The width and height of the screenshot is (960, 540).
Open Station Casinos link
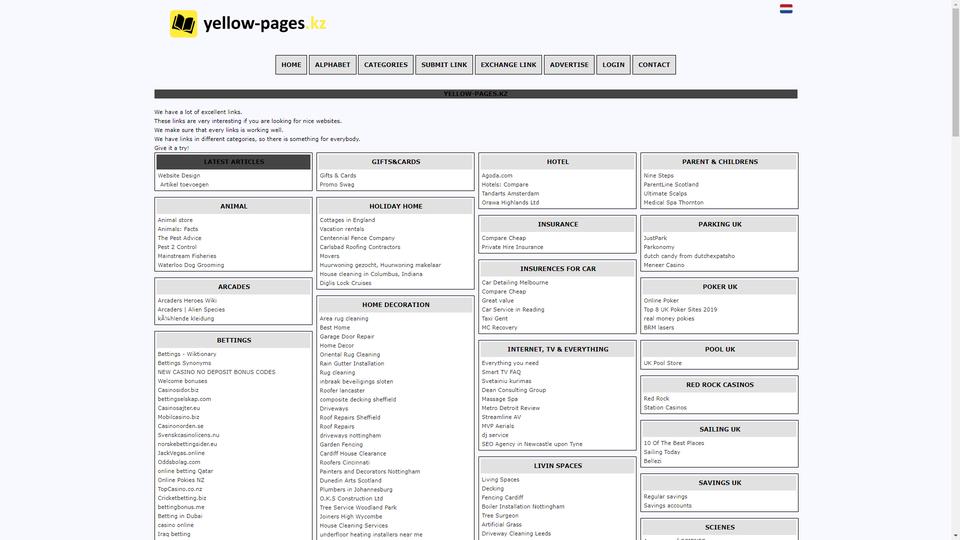coord(665,408)
